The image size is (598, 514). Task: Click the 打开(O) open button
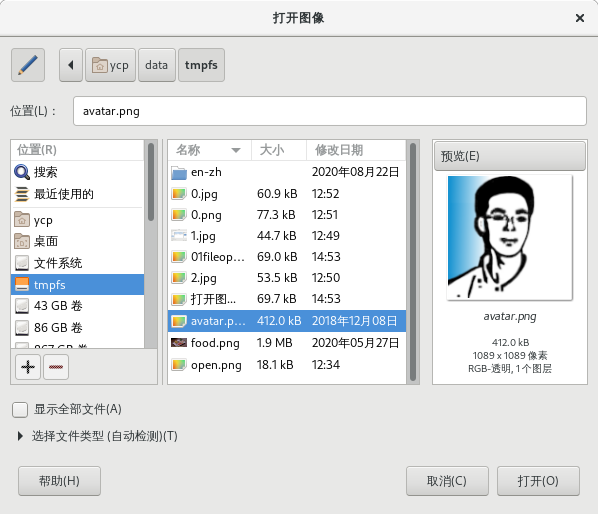(x=538, y=481)
